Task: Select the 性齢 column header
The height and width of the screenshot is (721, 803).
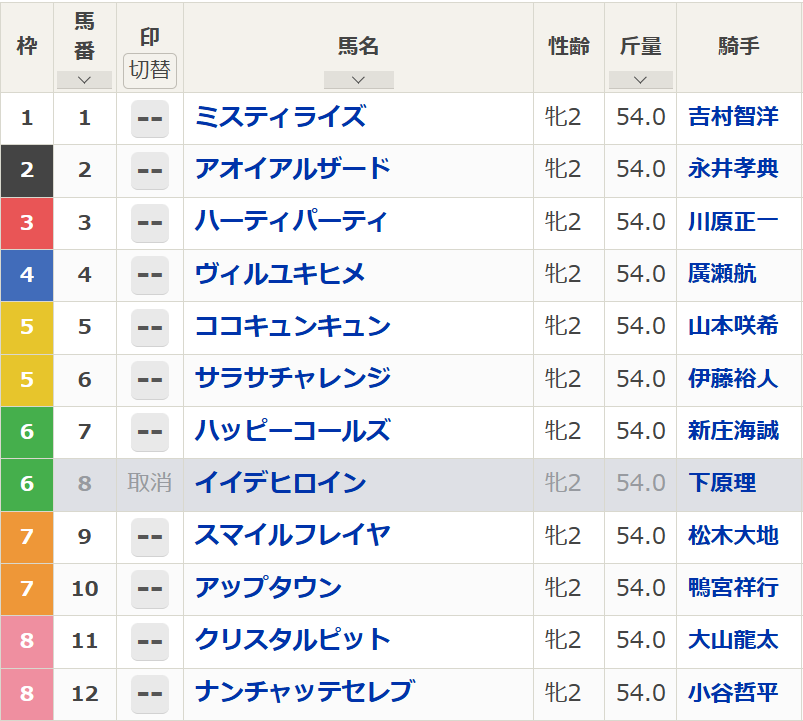Action: (568, 46)
